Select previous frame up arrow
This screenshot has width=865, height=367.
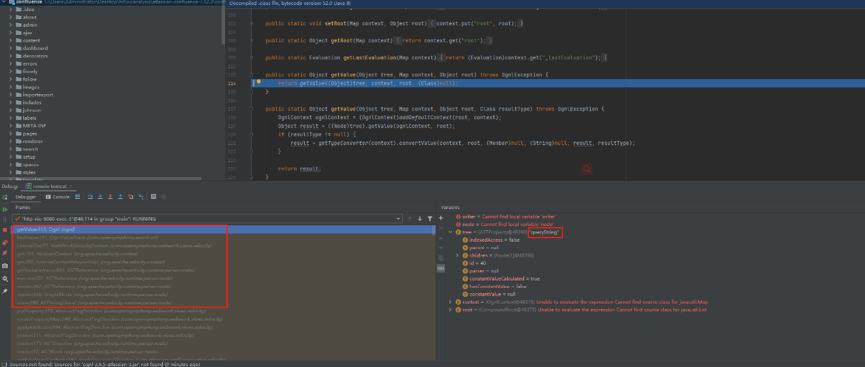[409, 219]
